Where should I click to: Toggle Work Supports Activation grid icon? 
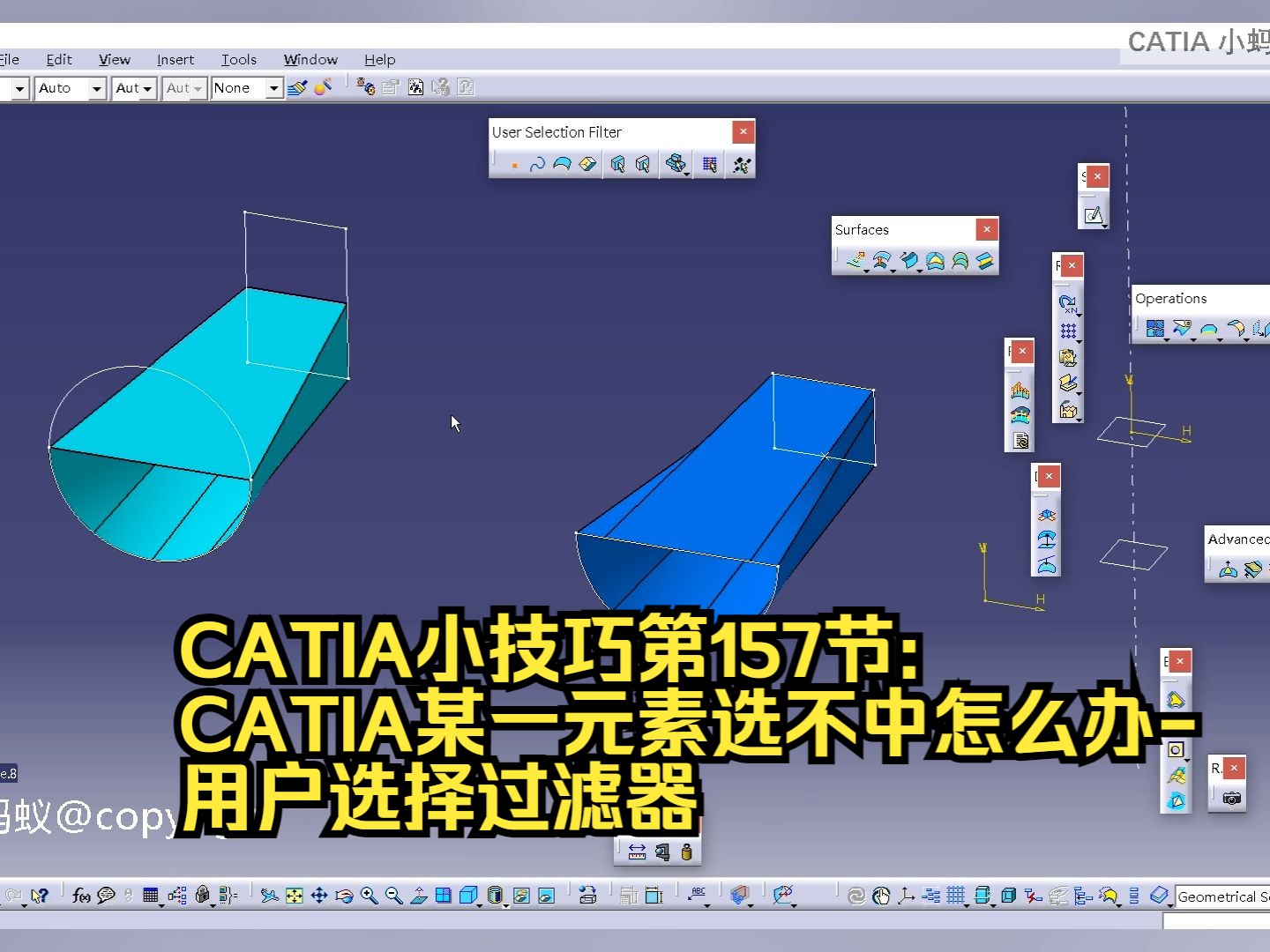point(710,165)
